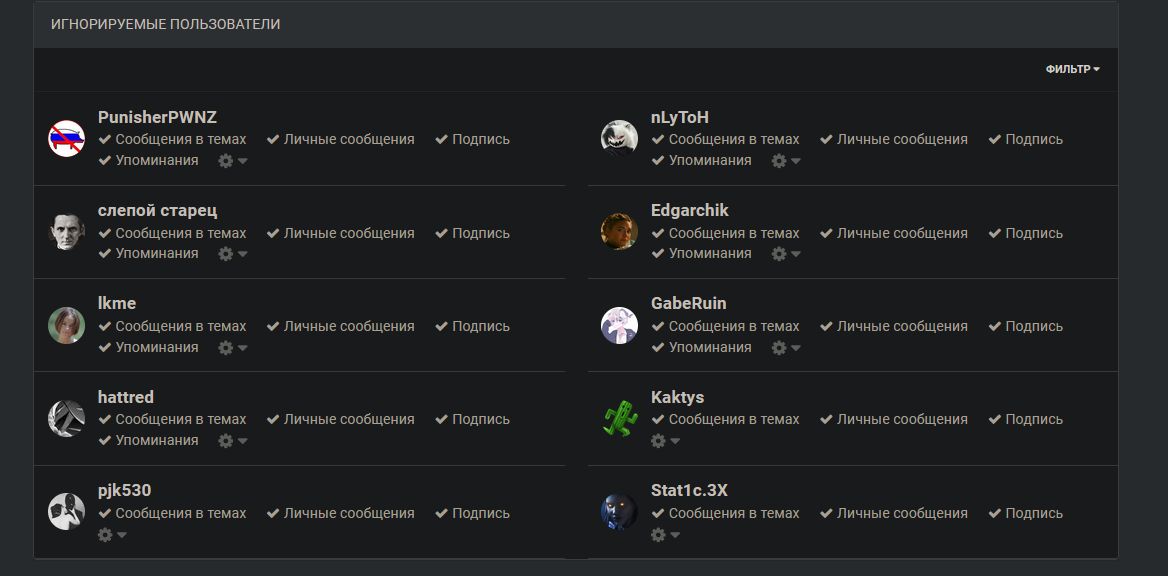Click the gear icon for Stat1c.3X
This screenshot has width=1168, height=576.
[664, 535]
